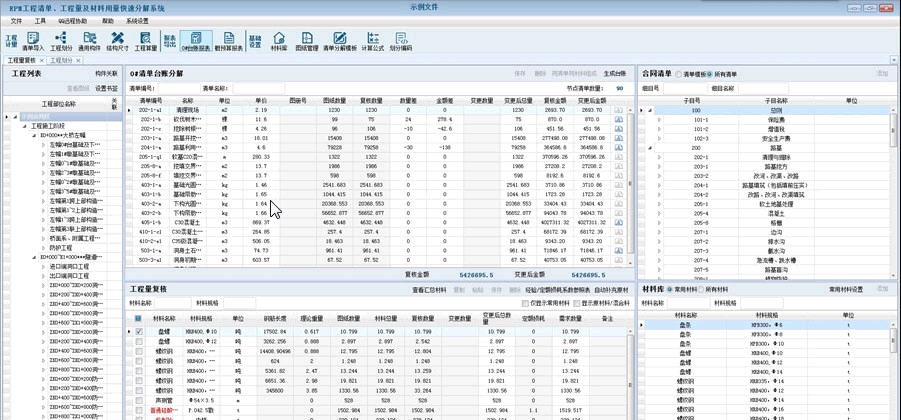This screenshot has height=420, width=901.
Task: Check the 盘螺 HRB400 Φ12 row checkbox
Action: [138, 341]
